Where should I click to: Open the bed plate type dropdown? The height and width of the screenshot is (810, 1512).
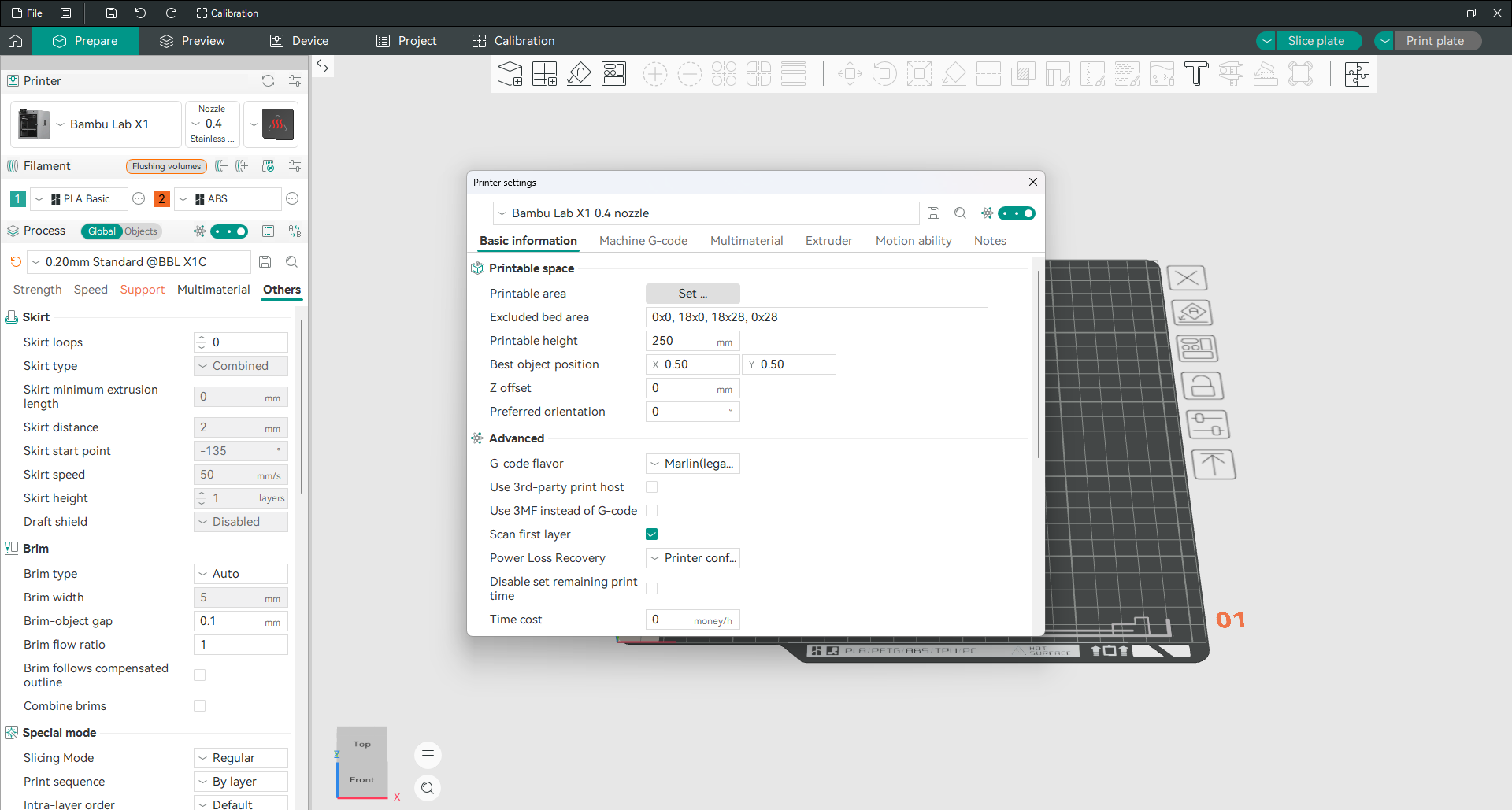[x=271, y=124]
